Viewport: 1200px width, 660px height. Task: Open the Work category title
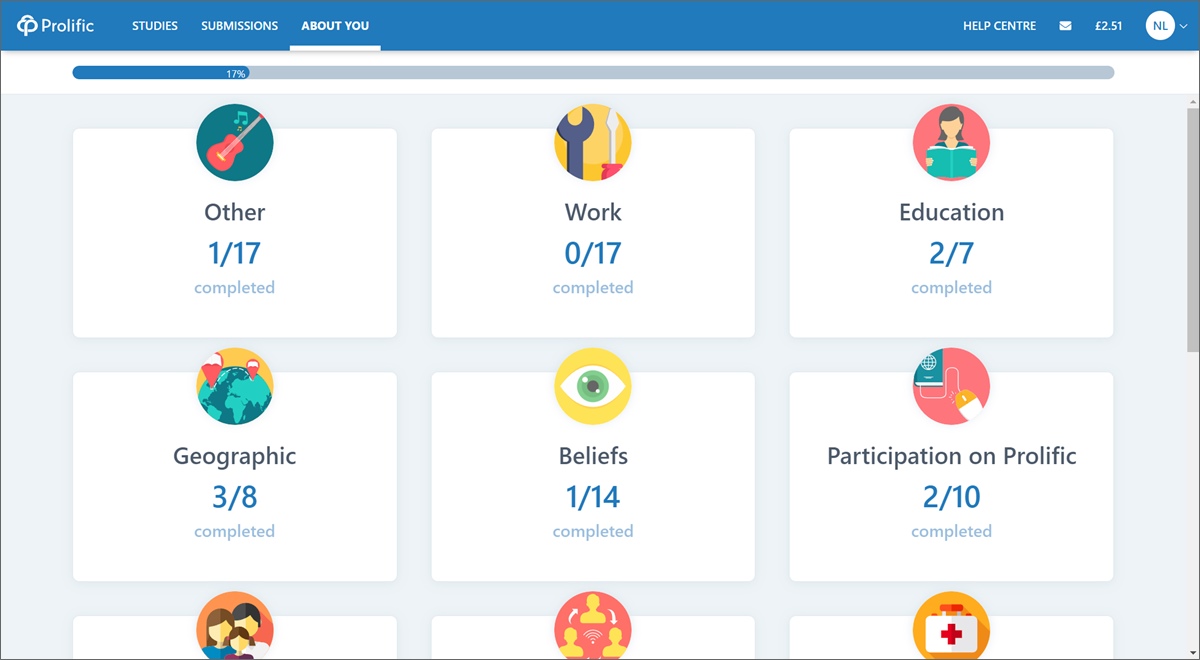coord(593,212)
